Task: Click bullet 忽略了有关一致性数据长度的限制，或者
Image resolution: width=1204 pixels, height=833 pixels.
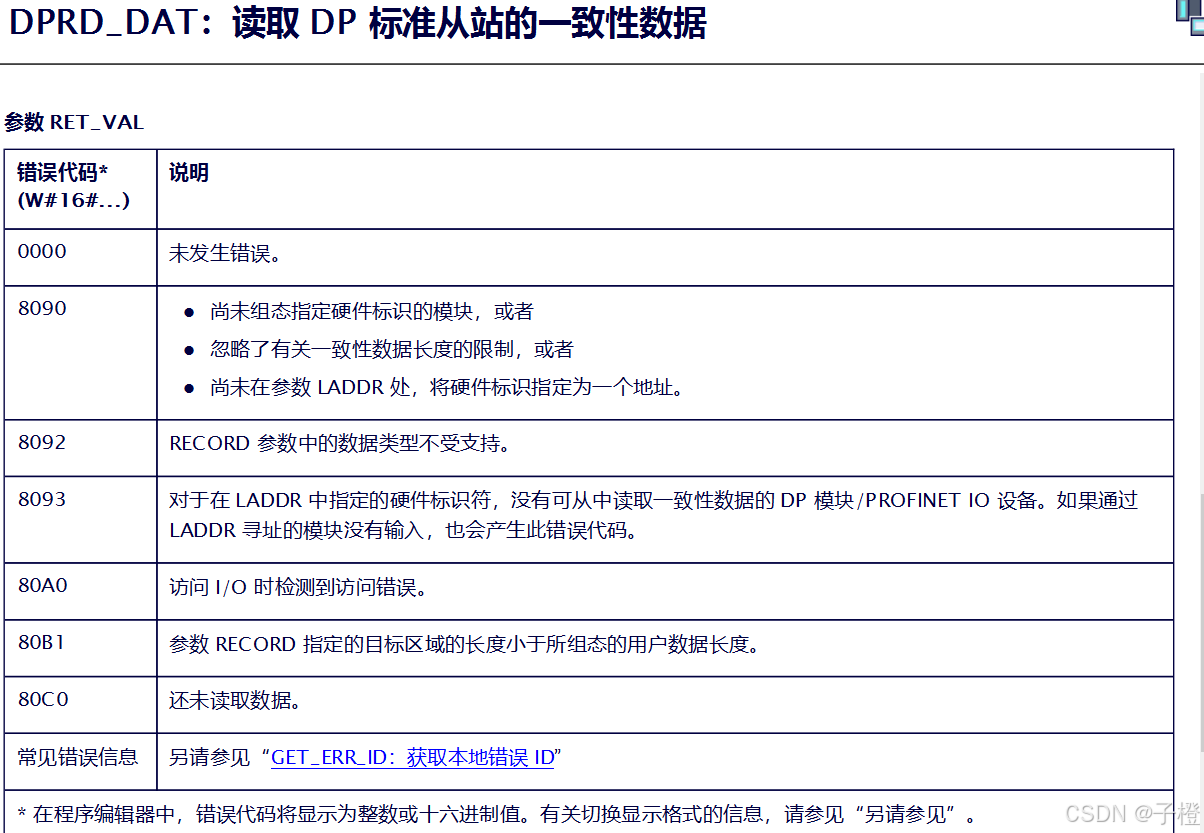Action: click(x=392, y=349)
